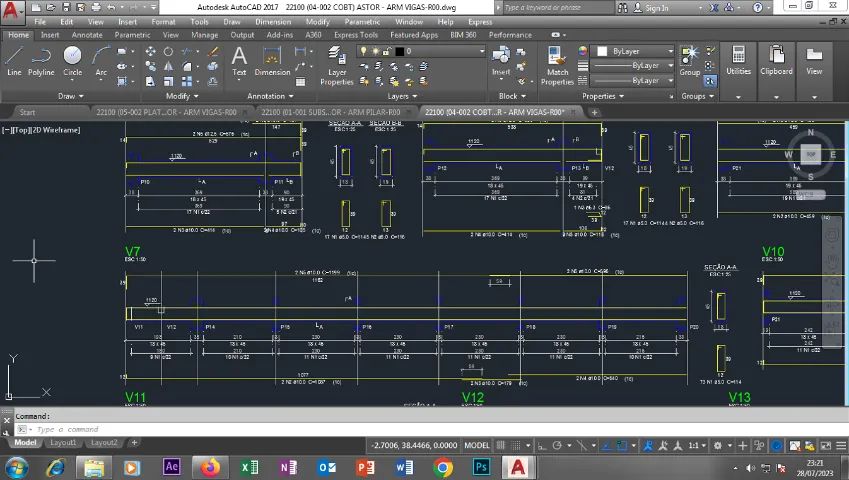Image resolution: width=849 pixels, height=480 pixels.
Task: Toggle polar tracking in status bar
Action: (557, 445)
